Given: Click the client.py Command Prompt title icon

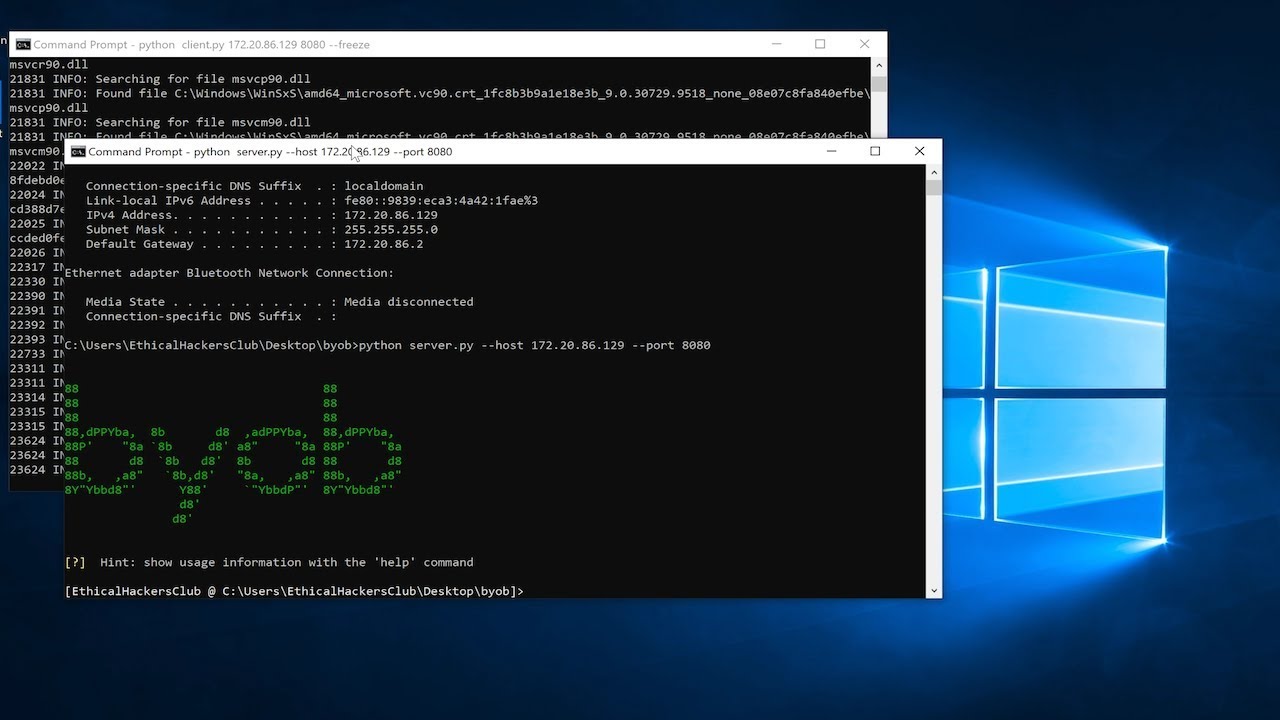Looking at the screenshot, I should (23, 45).
